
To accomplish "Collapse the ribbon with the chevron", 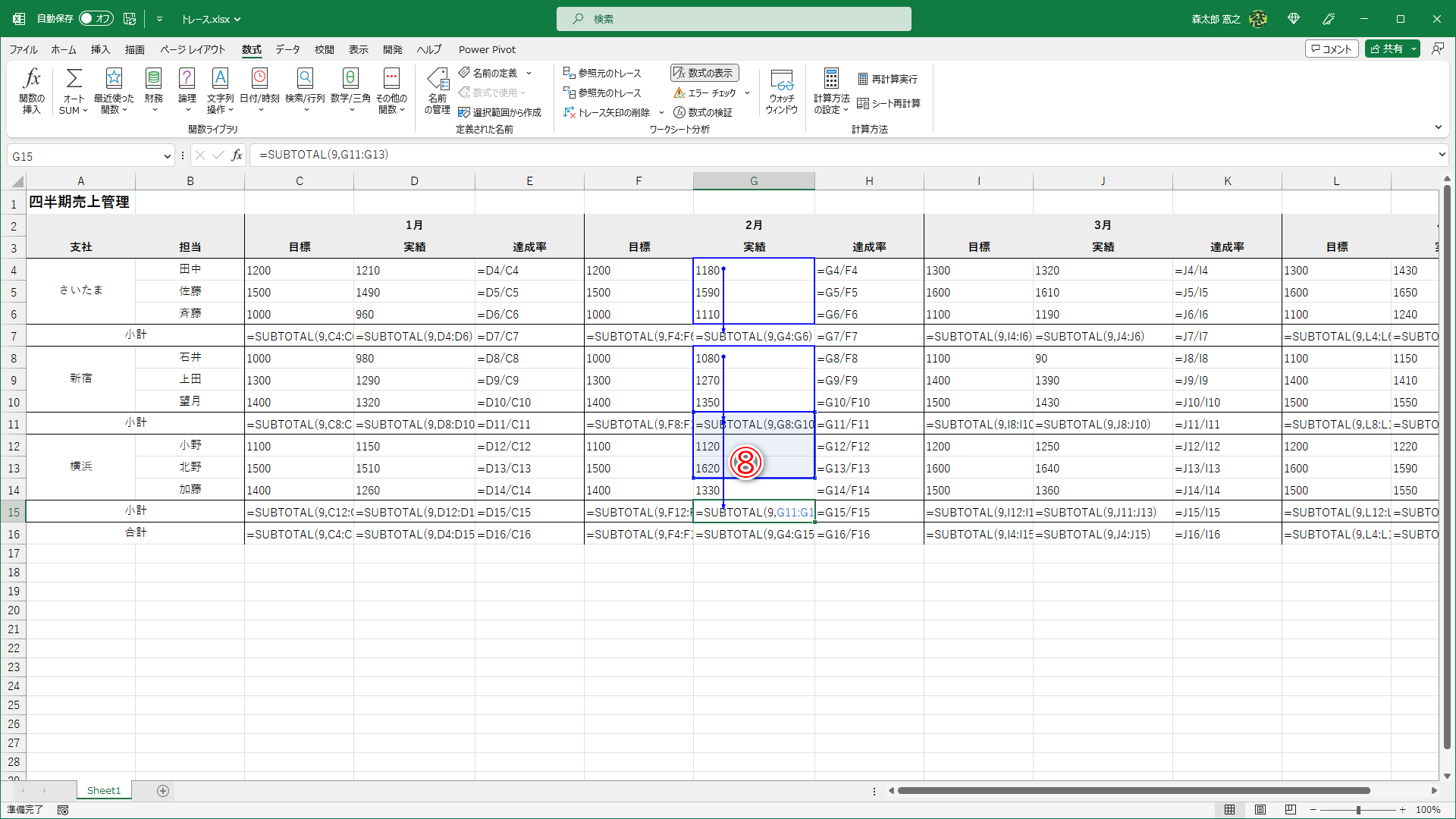I will point(1438,127).
